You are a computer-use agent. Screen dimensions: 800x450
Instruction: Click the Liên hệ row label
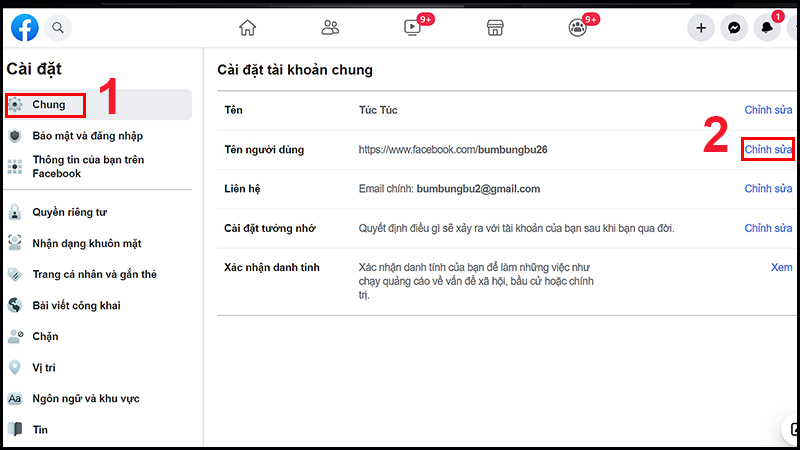point(242,189)
